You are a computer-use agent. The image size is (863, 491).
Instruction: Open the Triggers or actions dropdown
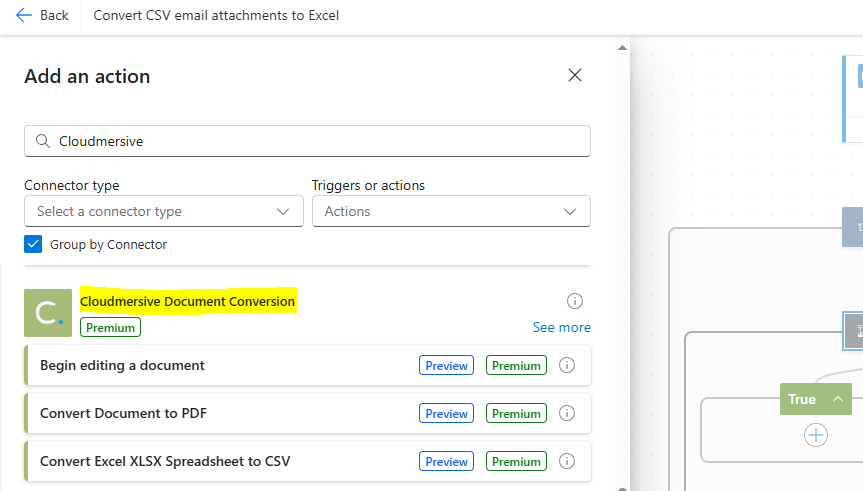[451, 211]
